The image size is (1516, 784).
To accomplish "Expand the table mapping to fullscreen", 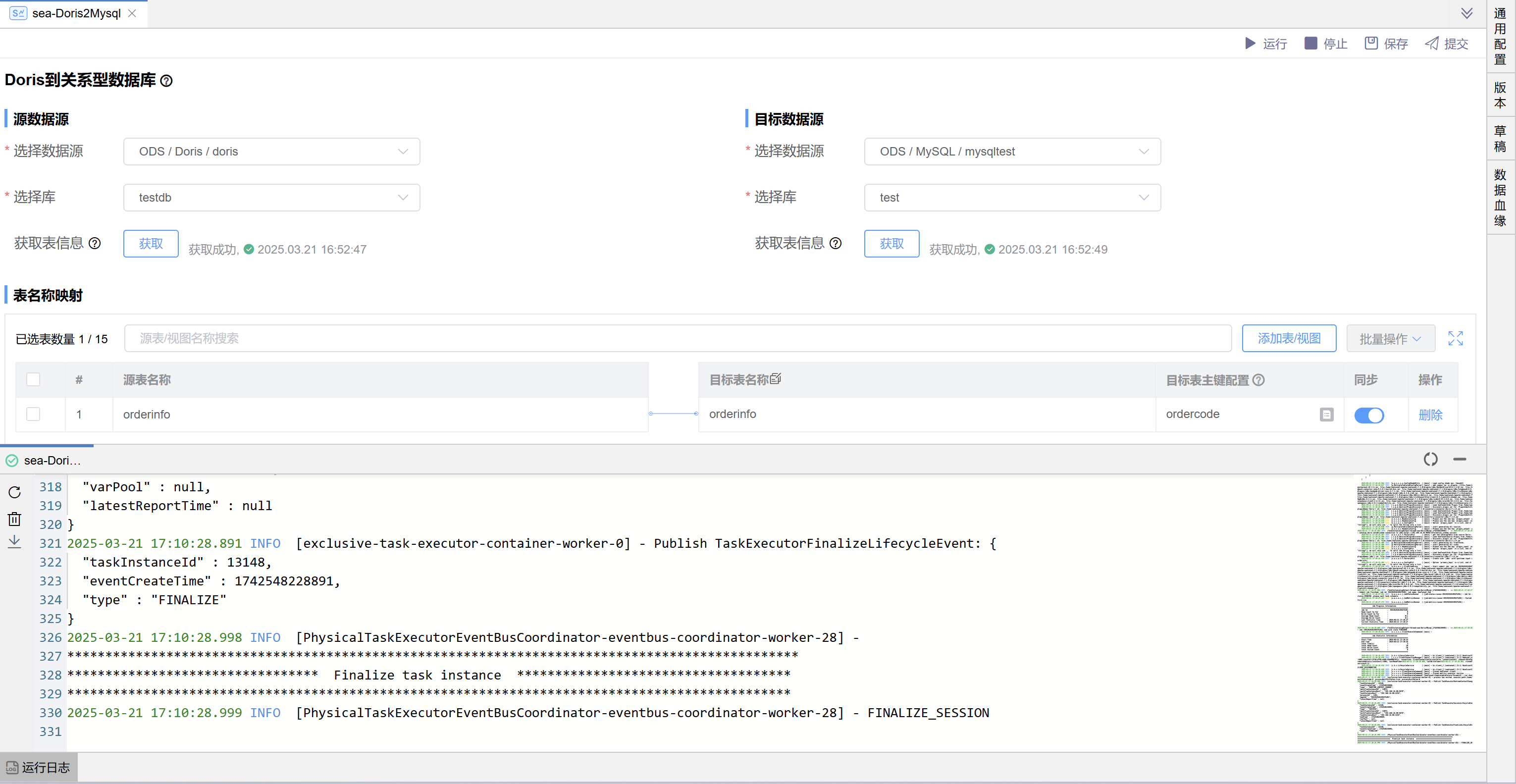I will pos(1456,338).
